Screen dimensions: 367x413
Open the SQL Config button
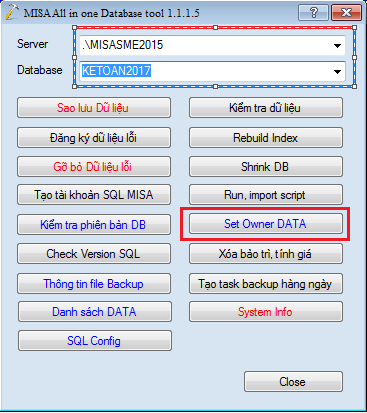(x=95, y=341)
